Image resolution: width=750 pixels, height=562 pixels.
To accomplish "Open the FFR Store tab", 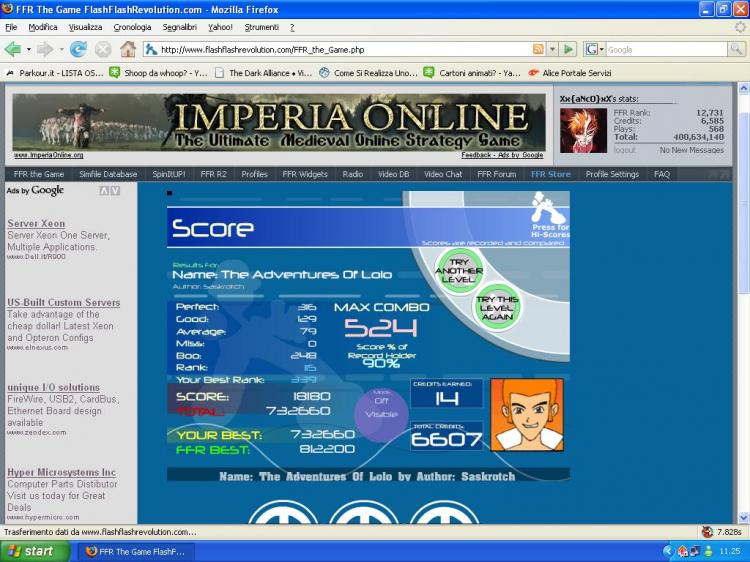I will click(x=551, y=174).
